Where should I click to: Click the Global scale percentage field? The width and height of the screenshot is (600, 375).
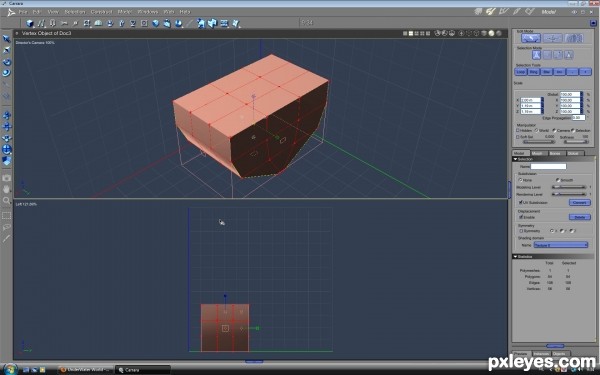click(570, 94)
